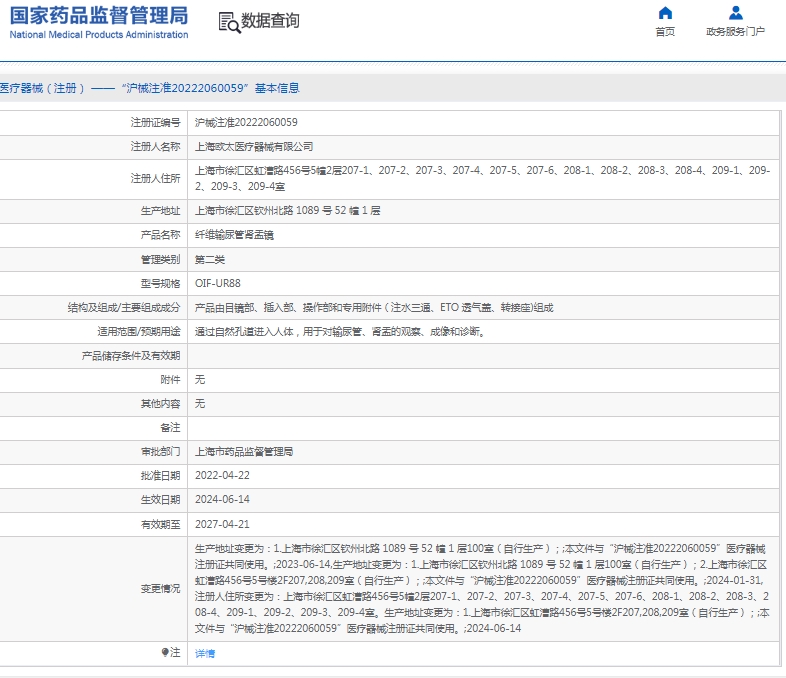
Task: Click the 有效期至 row label
Action: [160, 525]
